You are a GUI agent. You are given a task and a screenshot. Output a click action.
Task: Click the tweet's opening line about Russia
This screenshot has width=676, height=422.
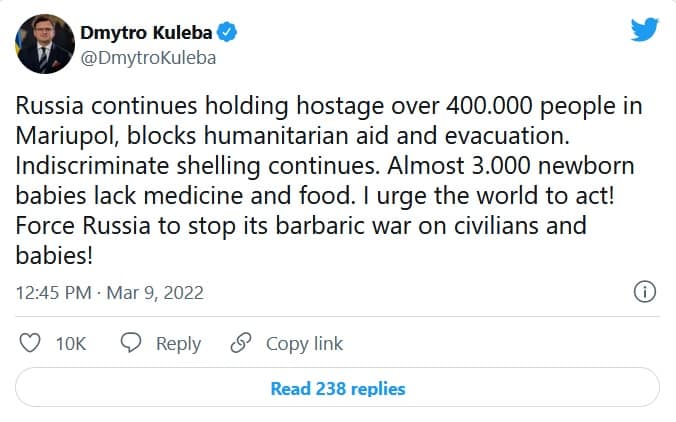(330, 108)
